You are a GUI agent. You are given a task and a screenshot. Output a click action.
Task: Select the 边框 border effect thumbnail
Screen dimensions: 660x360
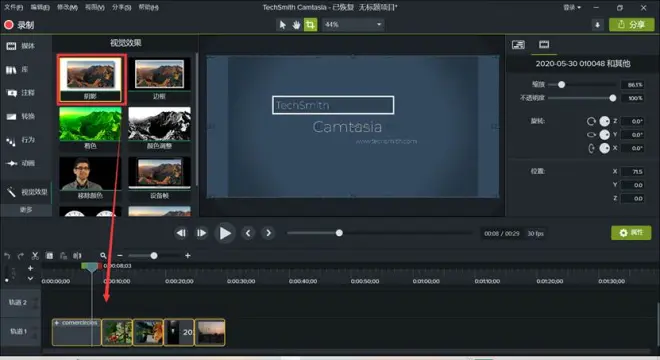159,79
